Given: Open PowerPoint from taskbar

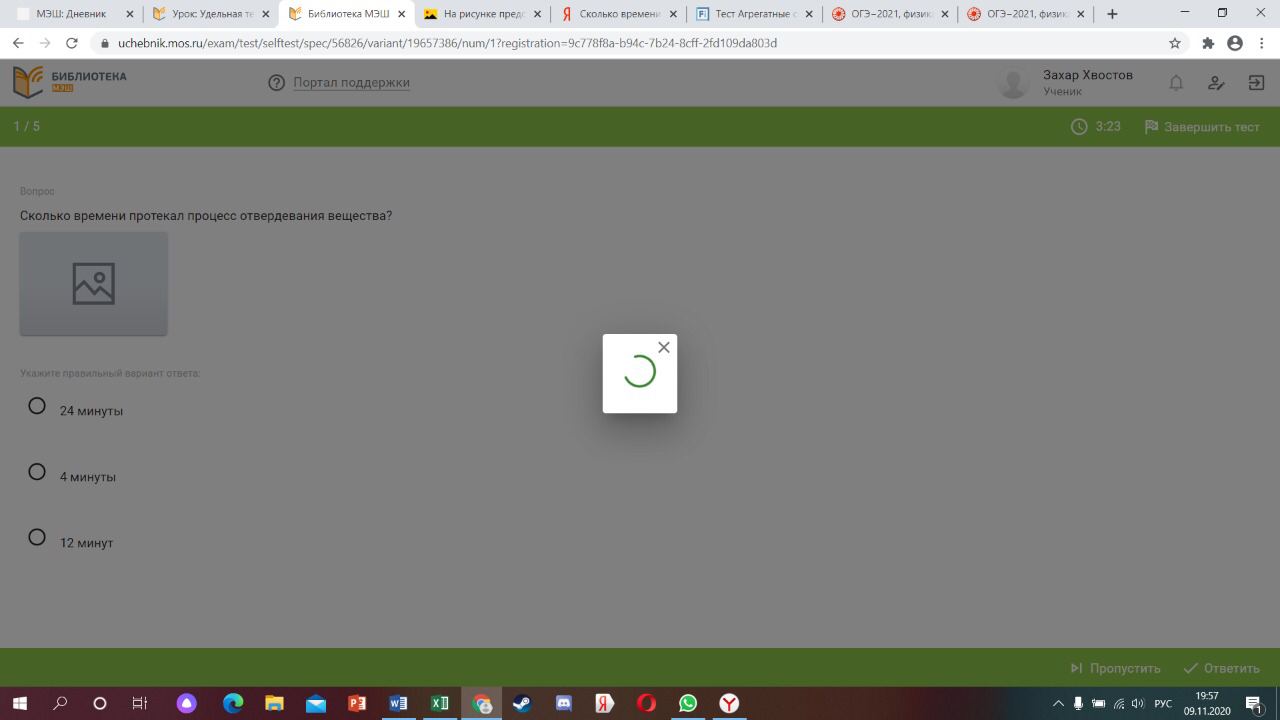Looking at the screenshot, I should [357, 703].
